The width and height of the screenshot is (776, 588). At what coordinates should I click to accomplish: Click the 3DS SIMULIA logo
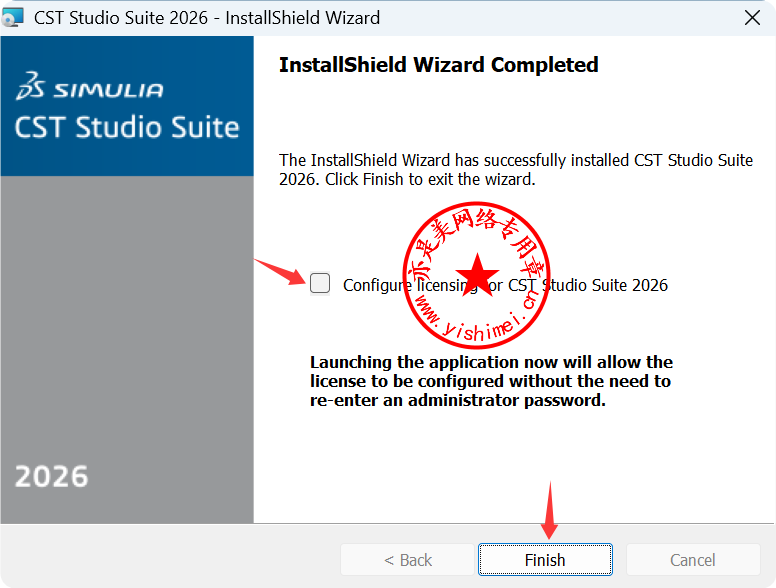coord(89,89)
